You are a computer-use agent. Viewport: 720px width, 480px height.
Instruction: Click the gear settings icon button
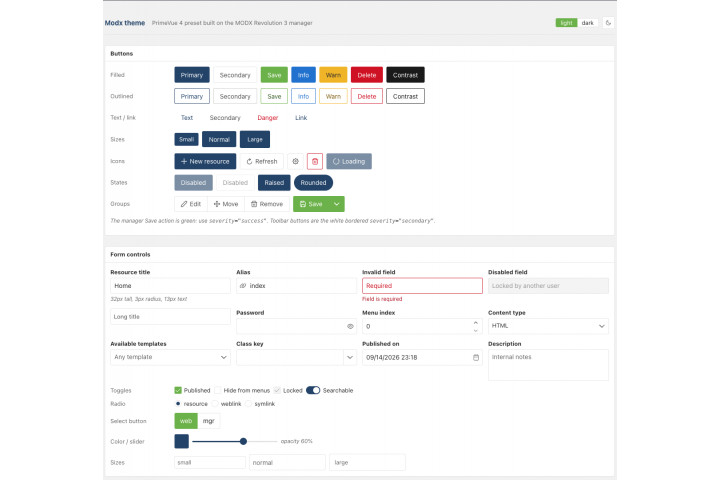click(296, 161)
